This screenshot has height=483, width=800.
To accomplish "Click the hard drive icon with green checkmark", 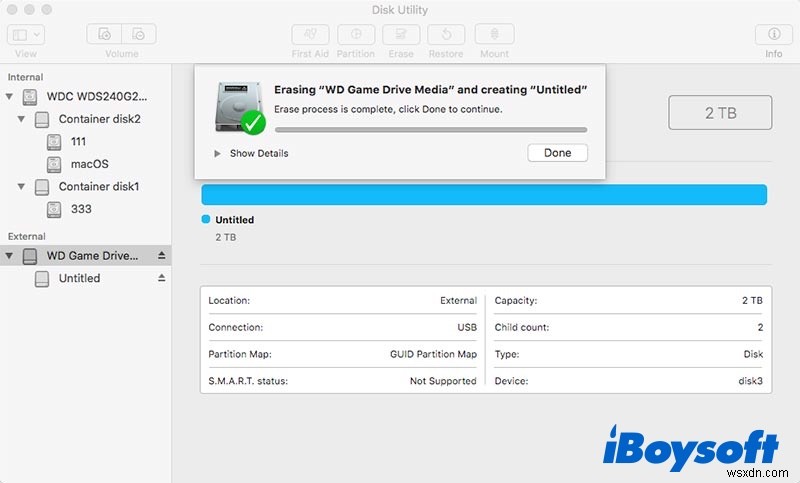I will (x=240, y=108).
